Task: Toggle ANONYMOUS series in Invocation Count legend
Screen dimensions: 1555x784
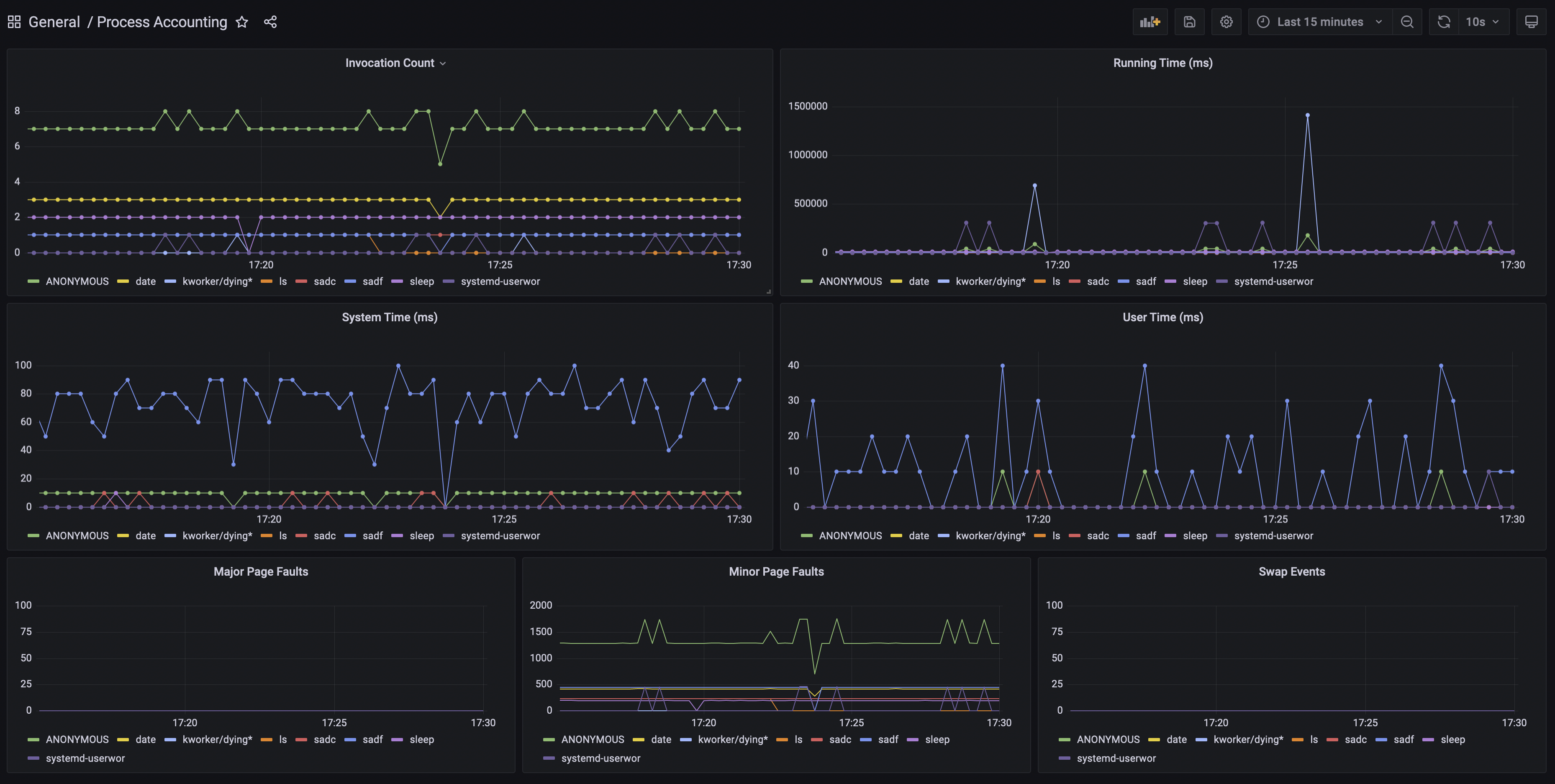Action: [x=77, y=281]
